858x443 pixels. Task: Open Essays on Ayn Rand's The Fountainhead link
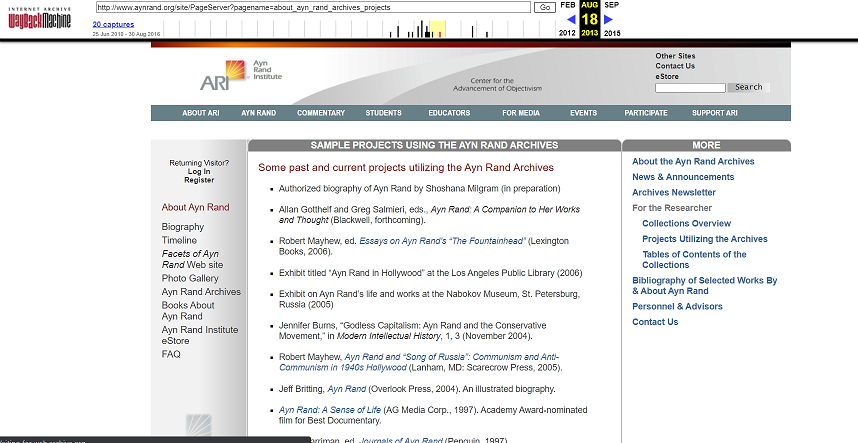coord(442,241)
